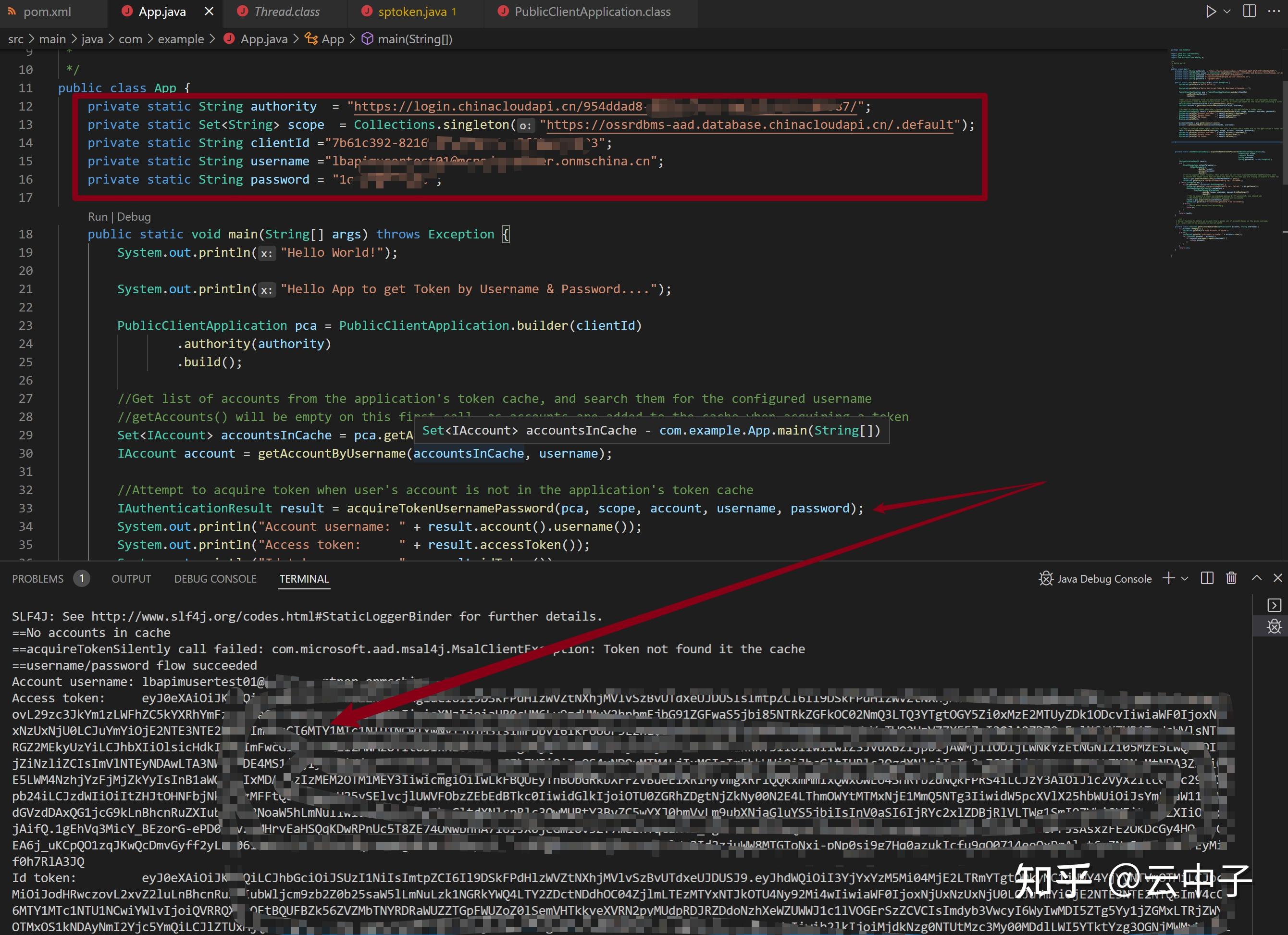Split the editor right
The image size is (1288, 935).
coord(1250,12)
